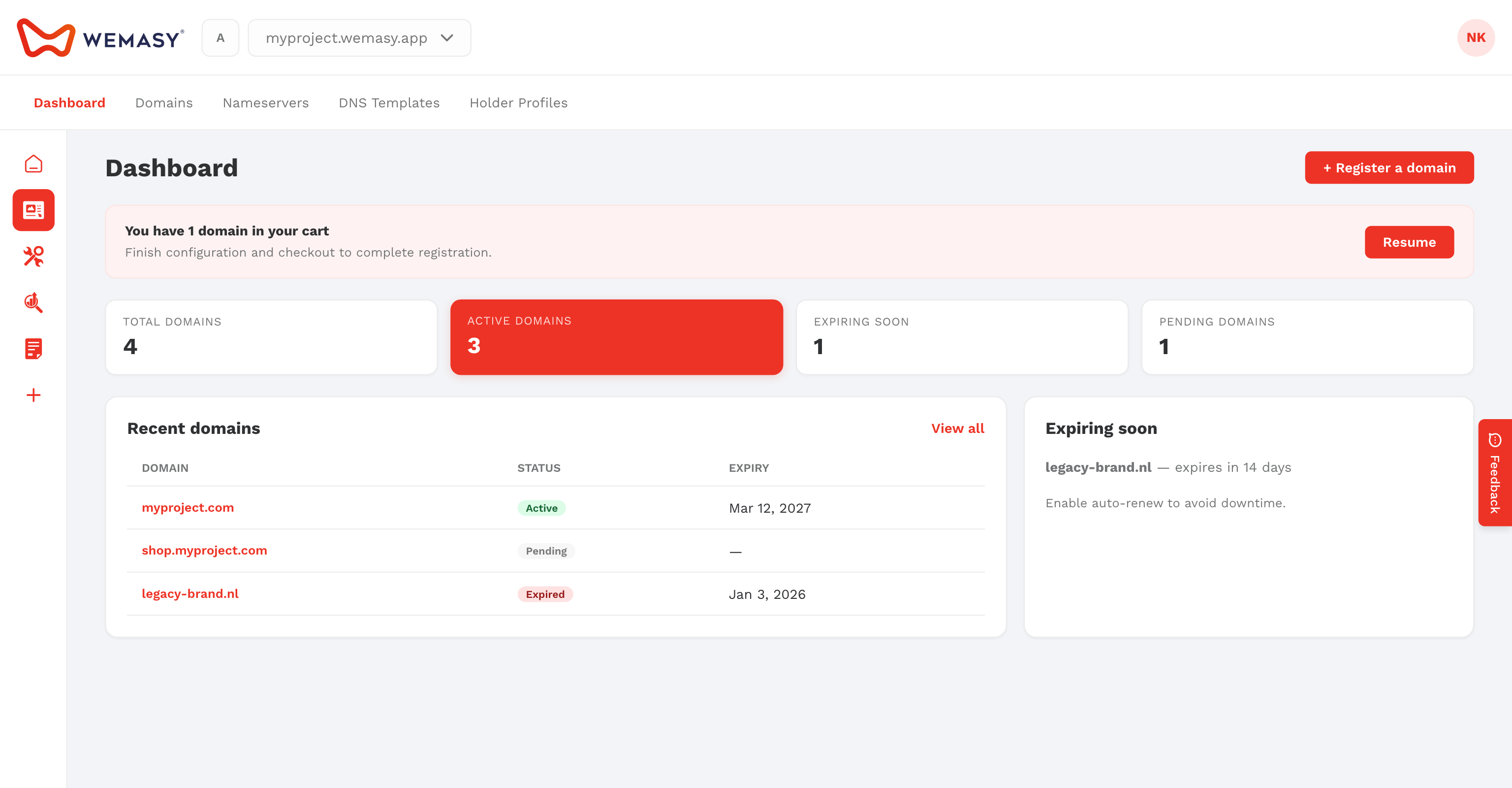Open the myproject.com domain link
The height and width of the screenshot is (788, 1512).
[187, 507]
